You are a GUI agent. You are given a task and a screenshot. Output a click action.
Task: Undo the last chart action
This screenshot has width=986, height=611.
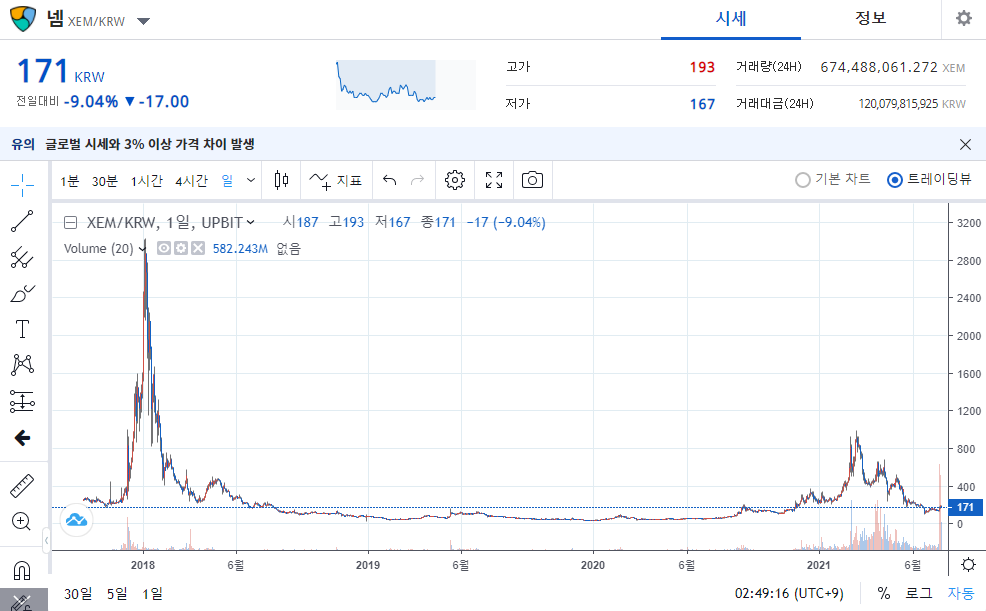click(x=390, y=180)
